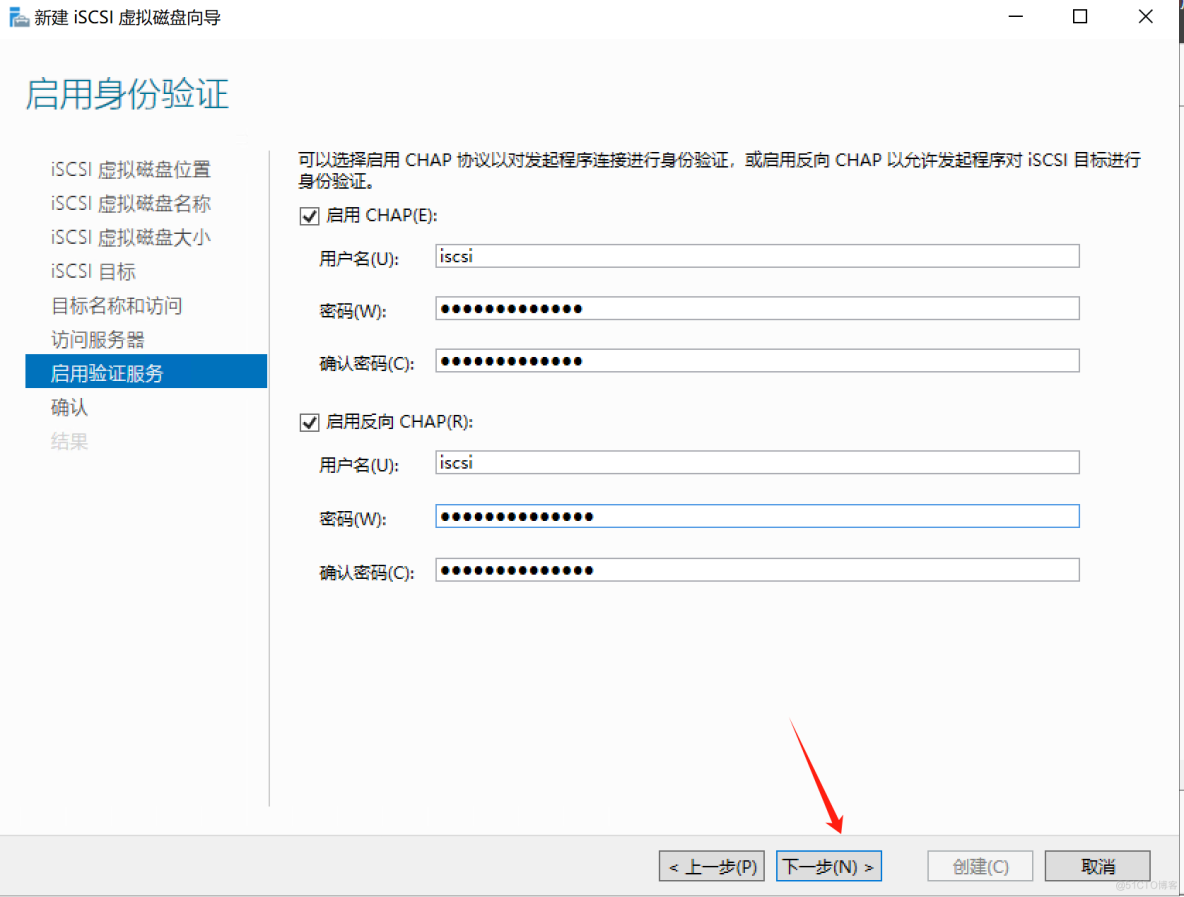Go back with 上一步(P) button
The height and width of the screenshot is (897, 1184).
coord(712,866)
